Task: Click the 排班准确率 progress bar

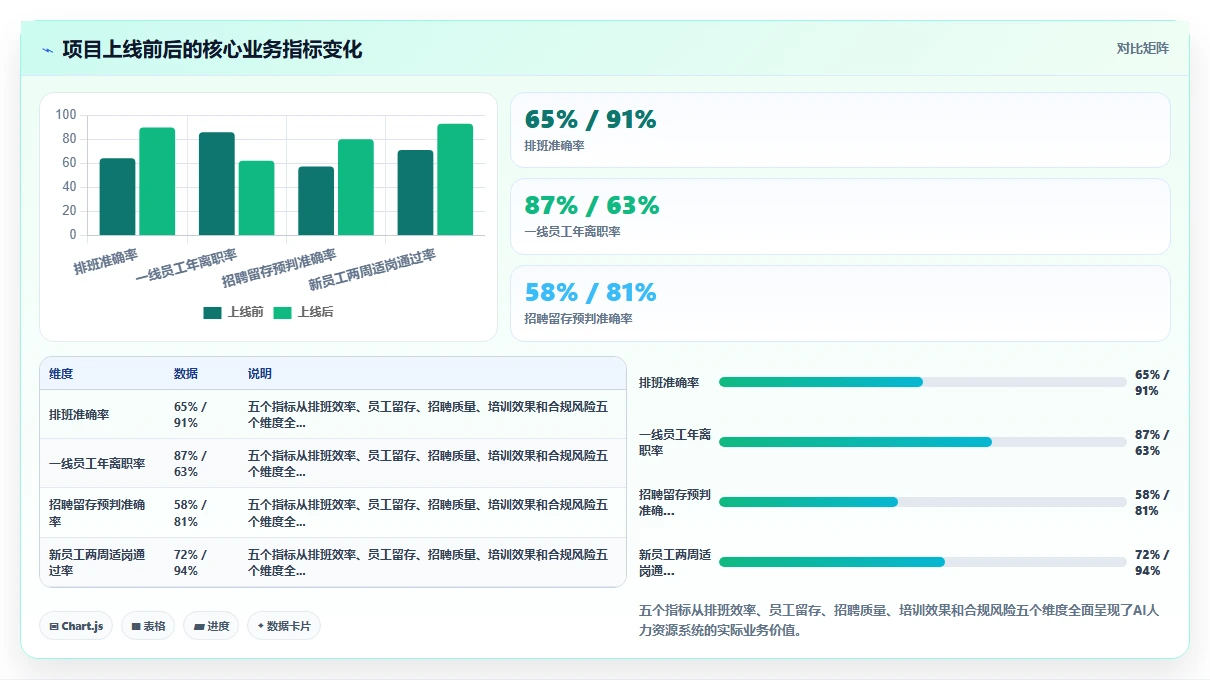Action: point(922,382)
